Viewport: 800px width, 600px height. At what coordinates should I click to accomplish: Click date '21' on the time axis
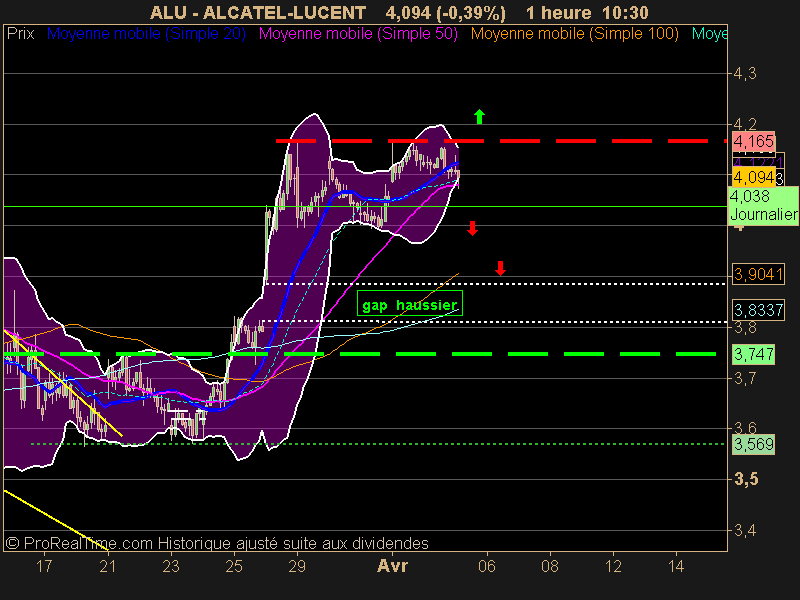108,566
